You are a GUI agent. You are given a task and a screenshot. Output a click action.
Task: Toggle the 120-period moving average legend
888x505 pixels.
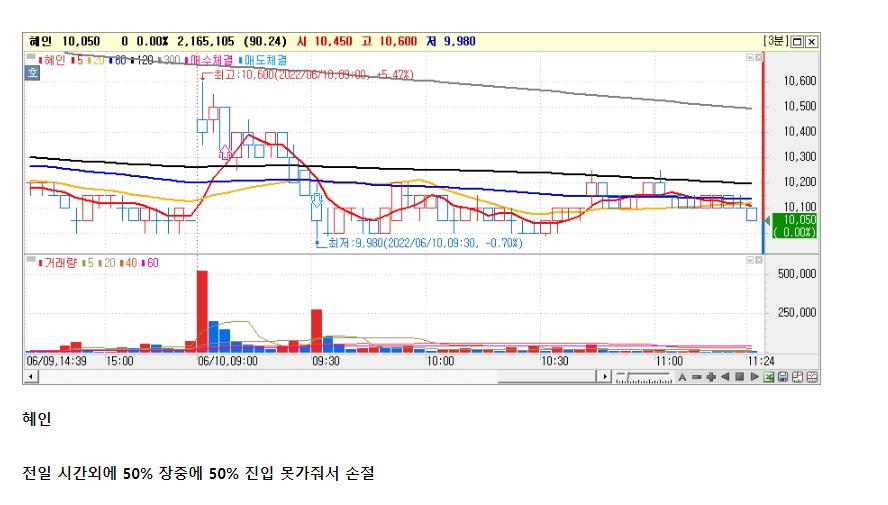(143, 60)
